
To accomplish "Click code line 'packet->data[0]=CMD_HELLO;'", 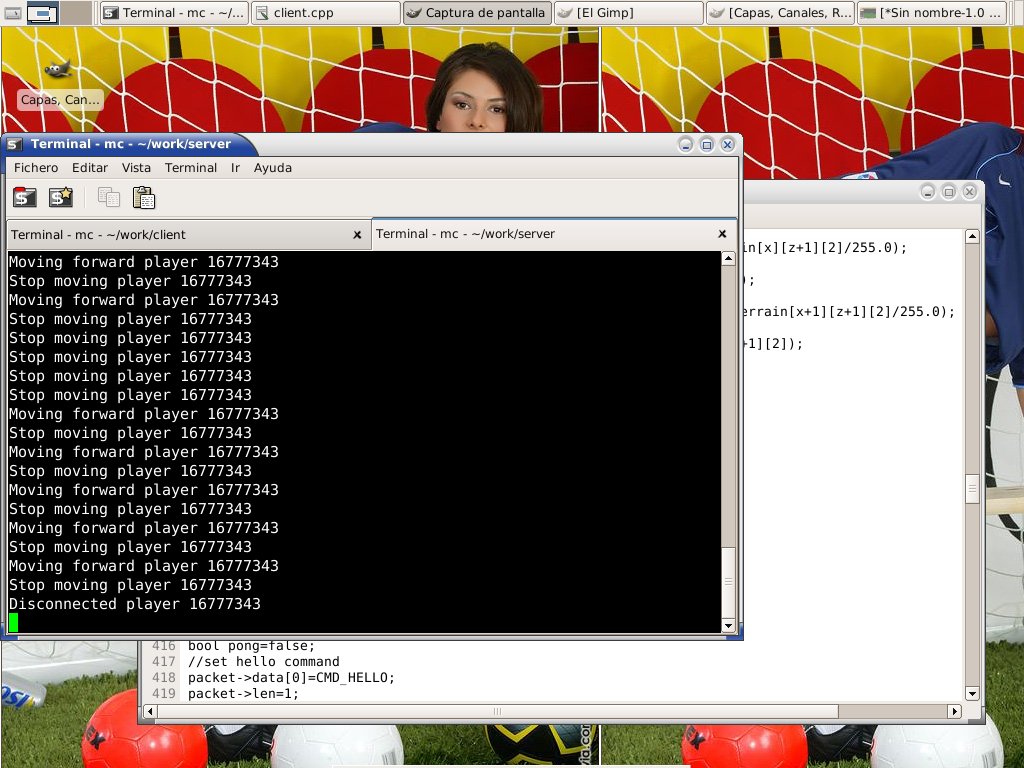I will tap(291, 678).
